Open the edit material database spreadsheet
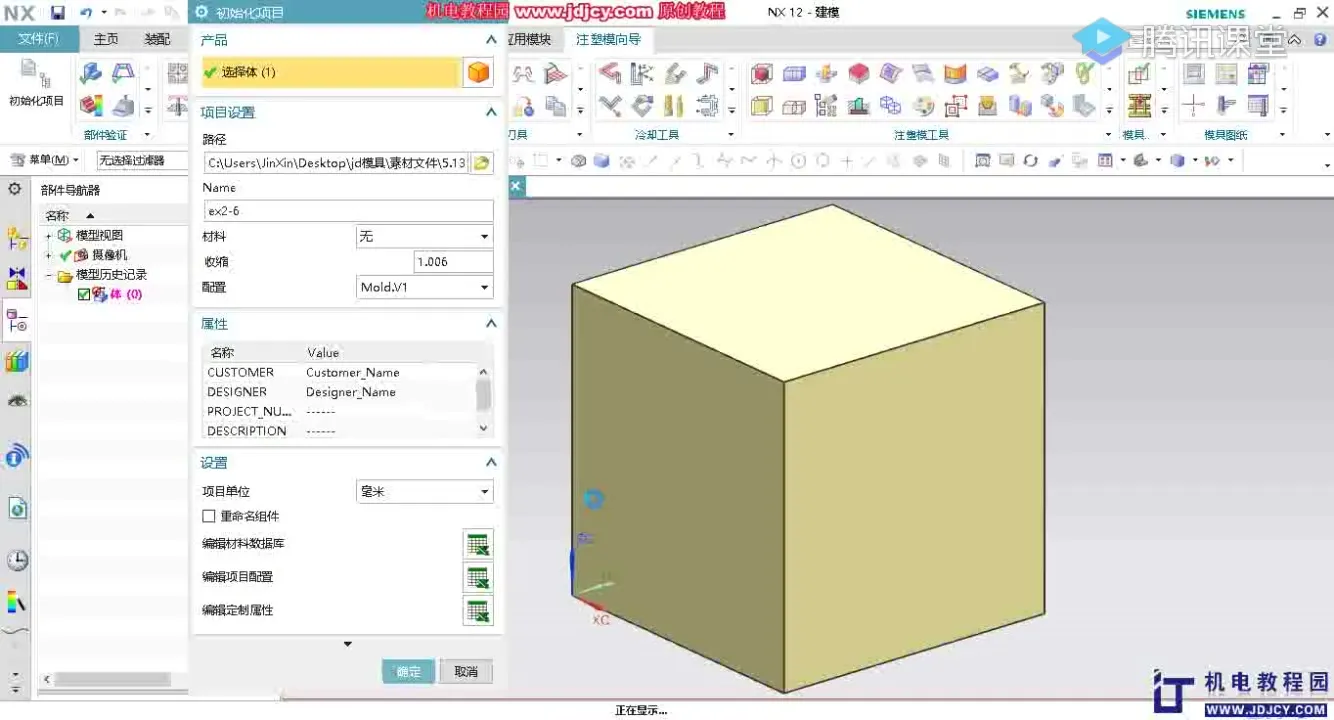The height and width of the screenshot is (720, 1334). (x=478, y=544)
